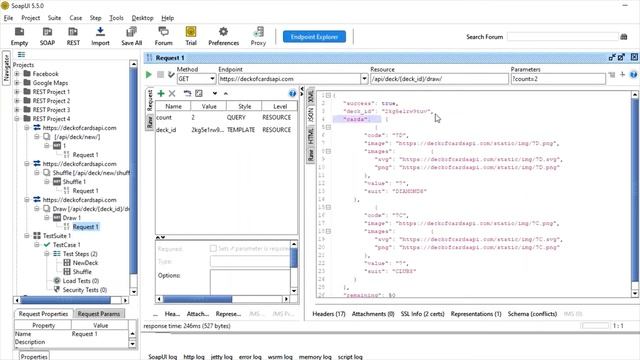640x360 pixels.
Task: Click the Search Forum input field
Action: [x=563, y=37]
